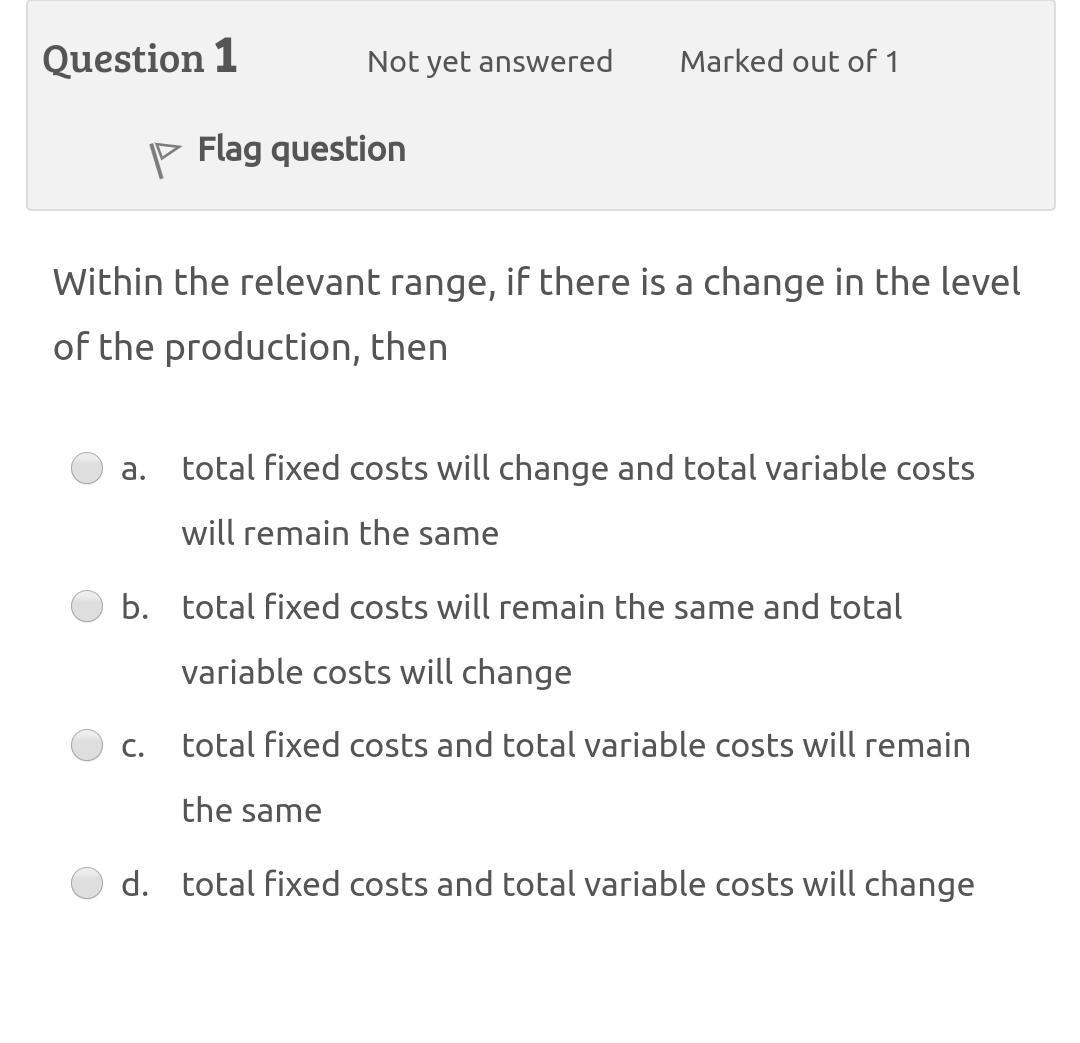Select radio button for answer b
1080x1043 pixels.
[87, 605]
